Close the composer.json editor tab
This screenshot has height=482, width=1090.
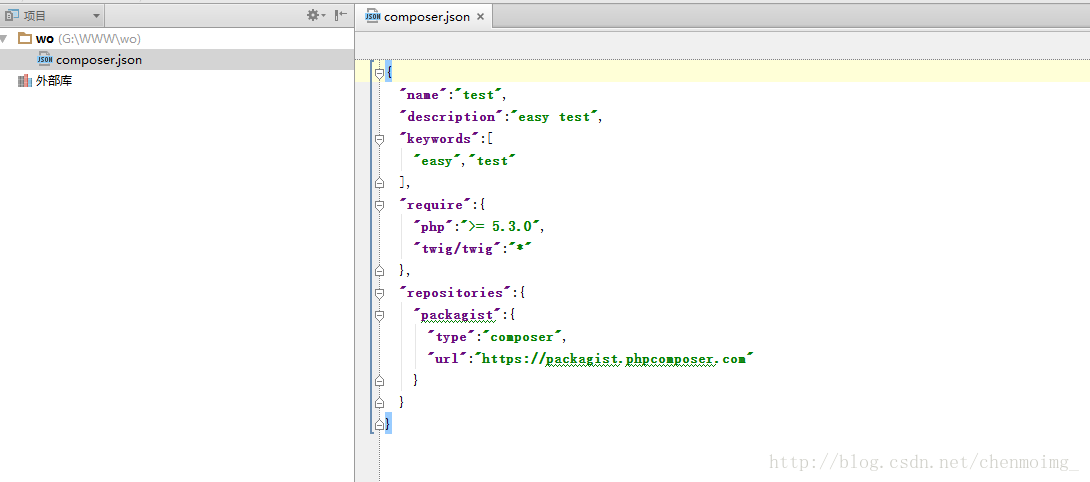click(480, 17)
